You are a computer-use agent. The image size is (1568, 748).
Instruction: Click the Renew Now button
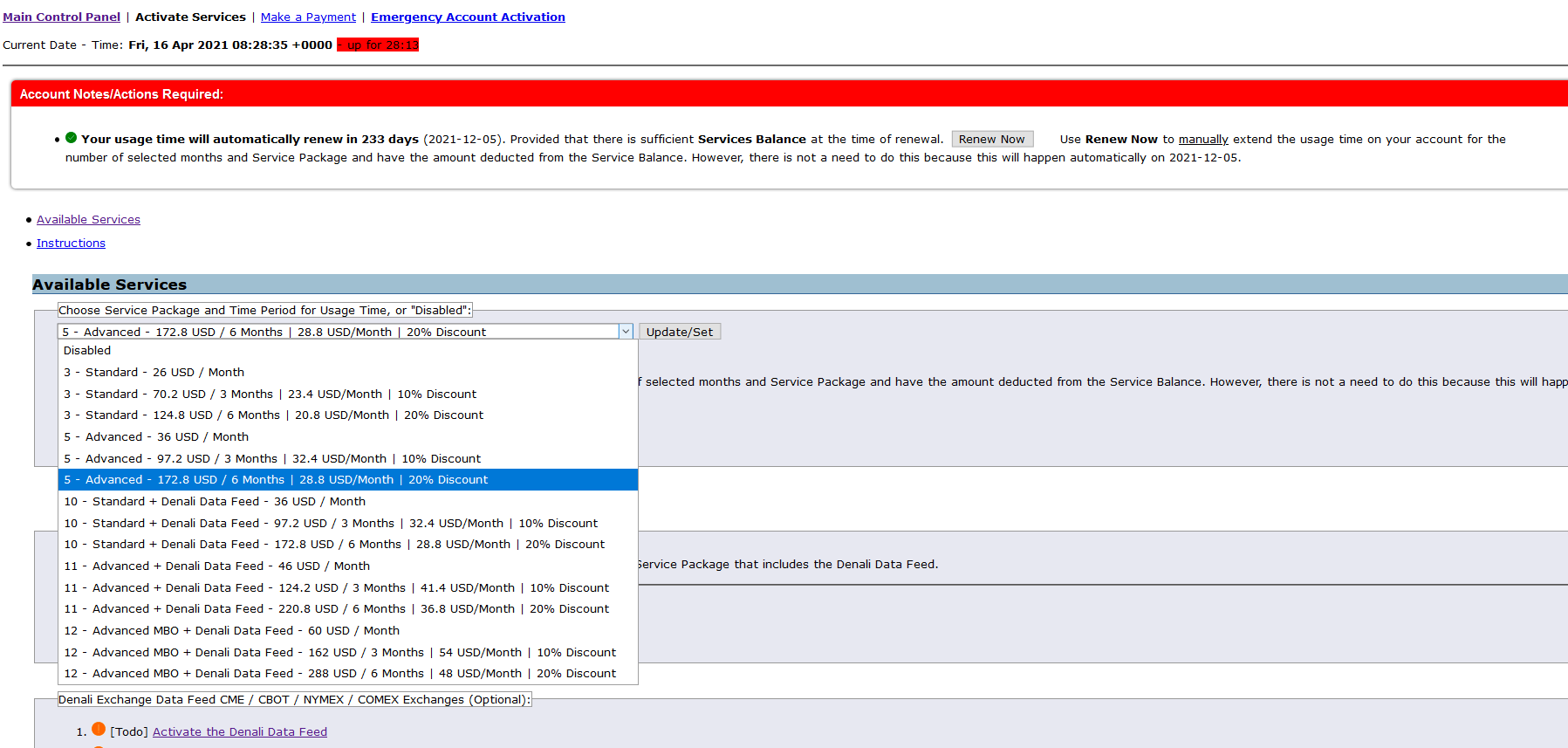(x=992, y=139)
